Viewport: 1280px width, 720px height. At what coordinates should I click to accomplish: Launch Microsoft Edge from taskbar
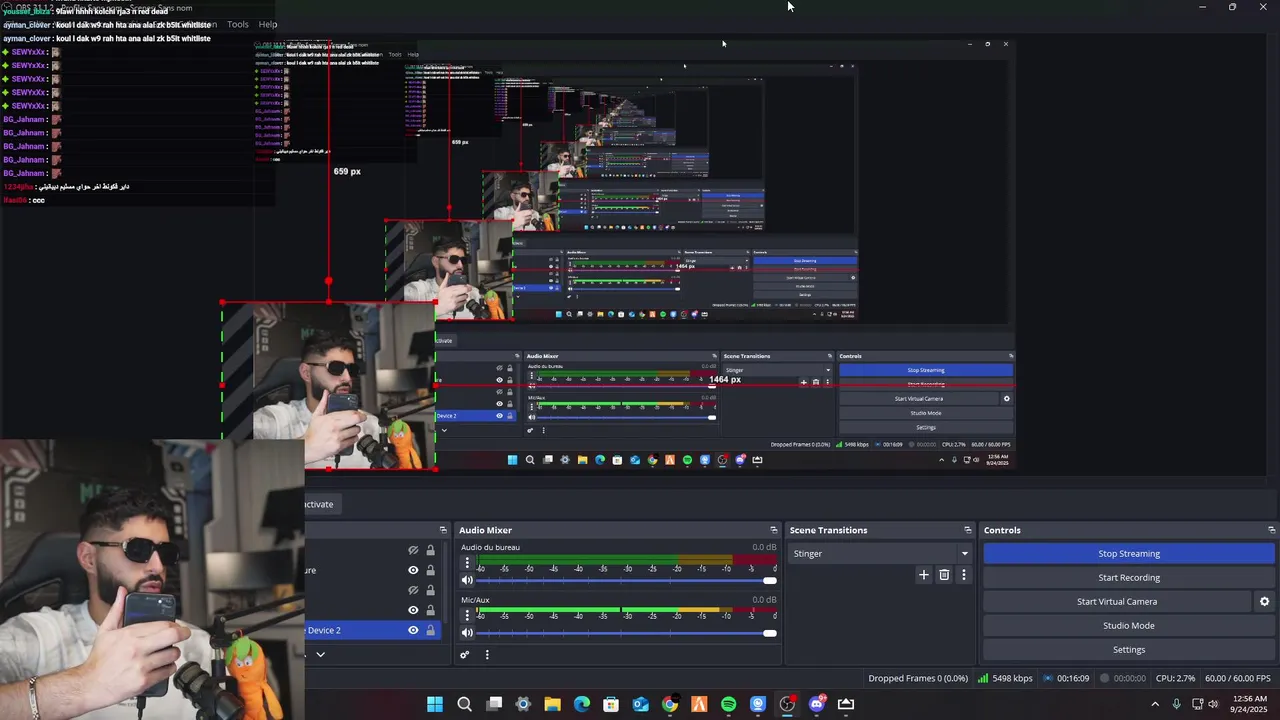(x=582, y=704)
